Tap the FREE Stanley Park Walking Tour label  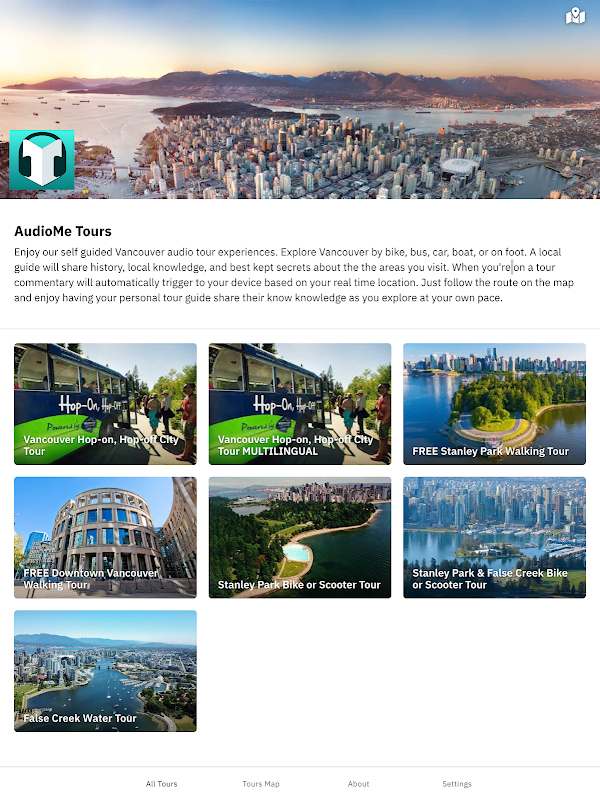click(x=490, y=451)
